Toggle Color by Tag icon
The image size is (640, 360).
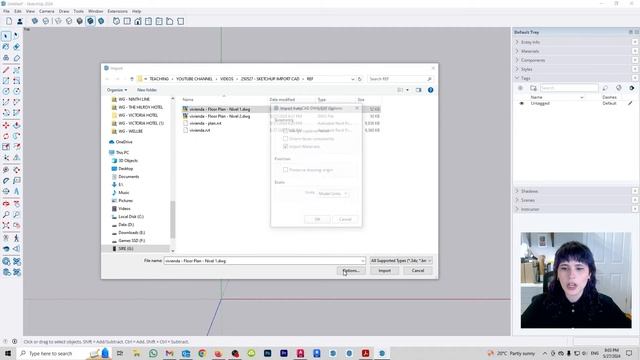(619, 88)
